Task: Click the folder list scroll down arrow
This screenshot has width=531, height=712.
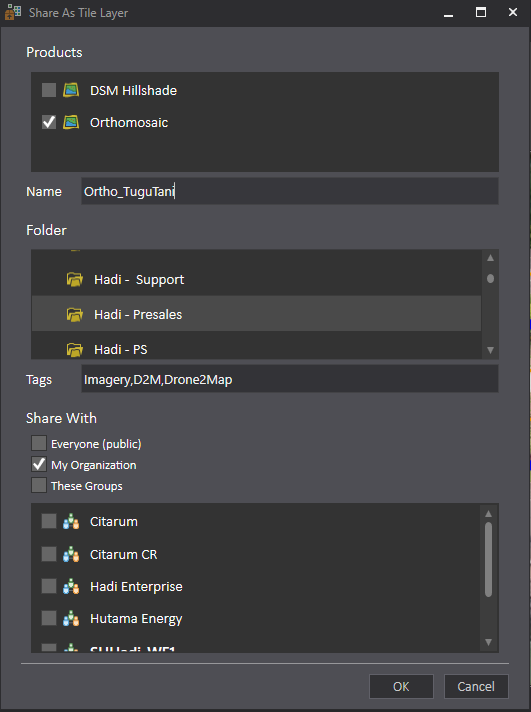Action: pos(490,350)
